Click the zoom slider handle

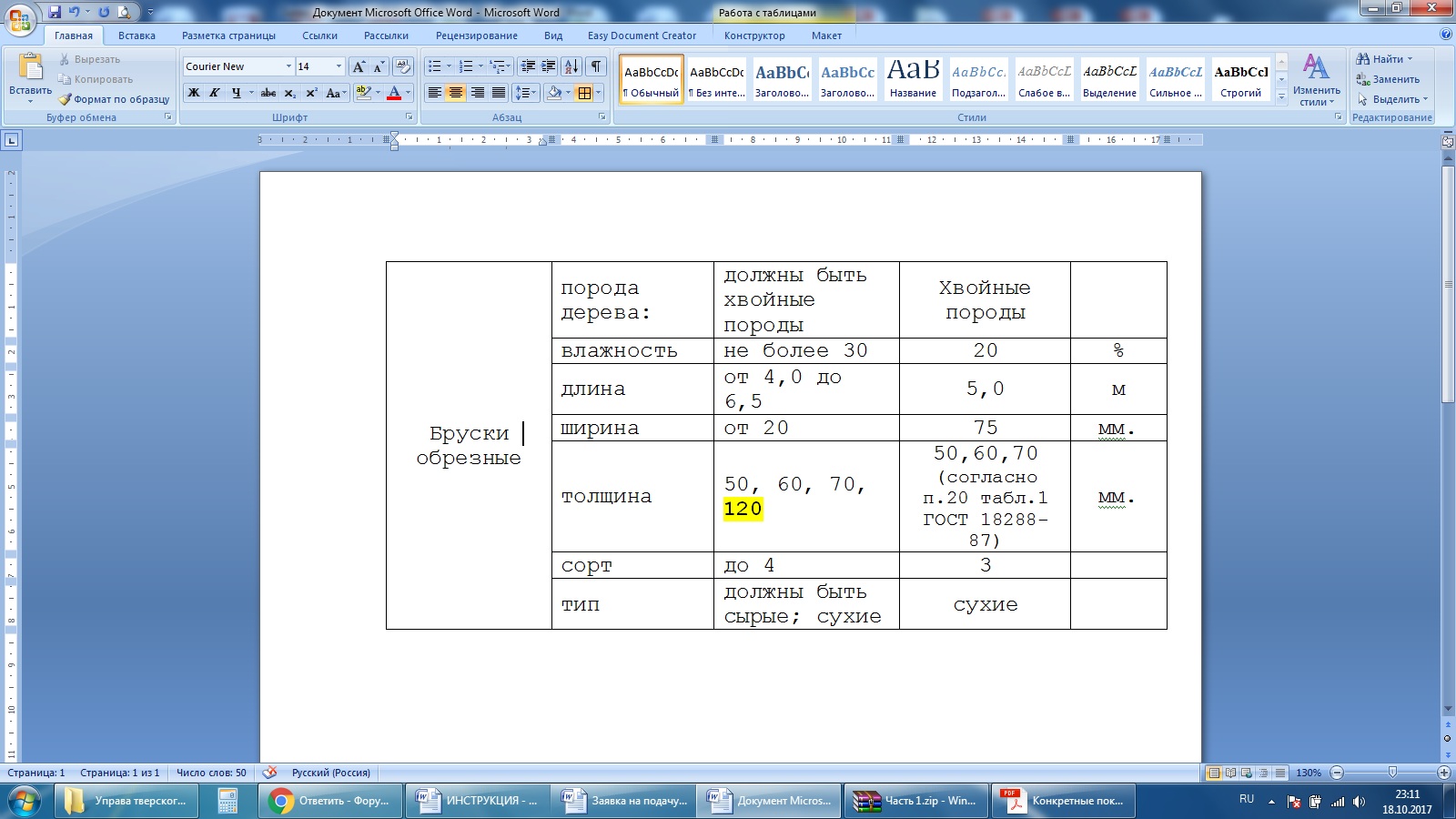click(1391, 773)
